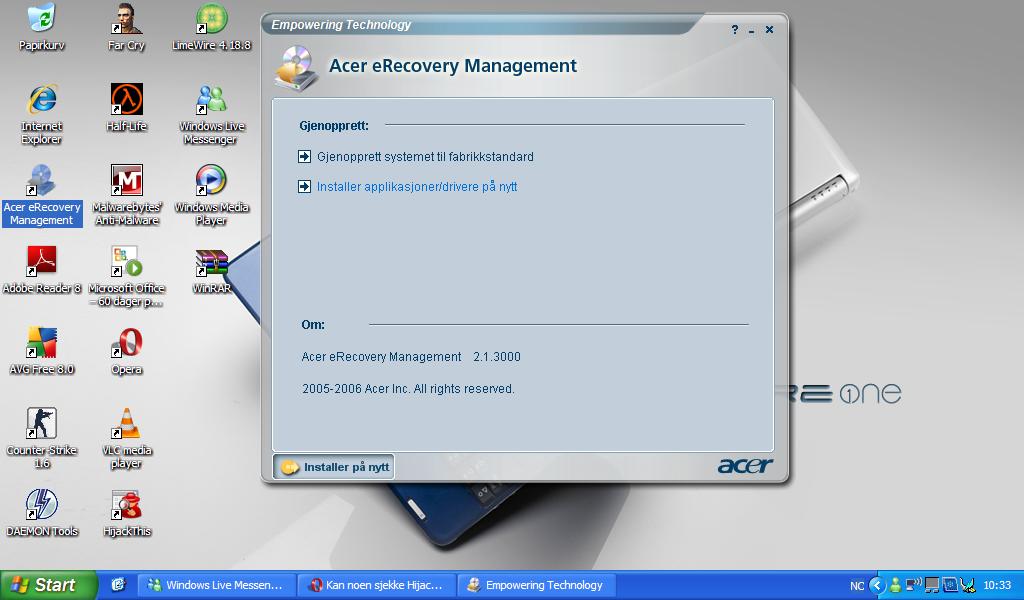Select Acer eRecovery Management desktop shortcut
The width and height of the screenshot is (1024, 600).
[42, 195]
